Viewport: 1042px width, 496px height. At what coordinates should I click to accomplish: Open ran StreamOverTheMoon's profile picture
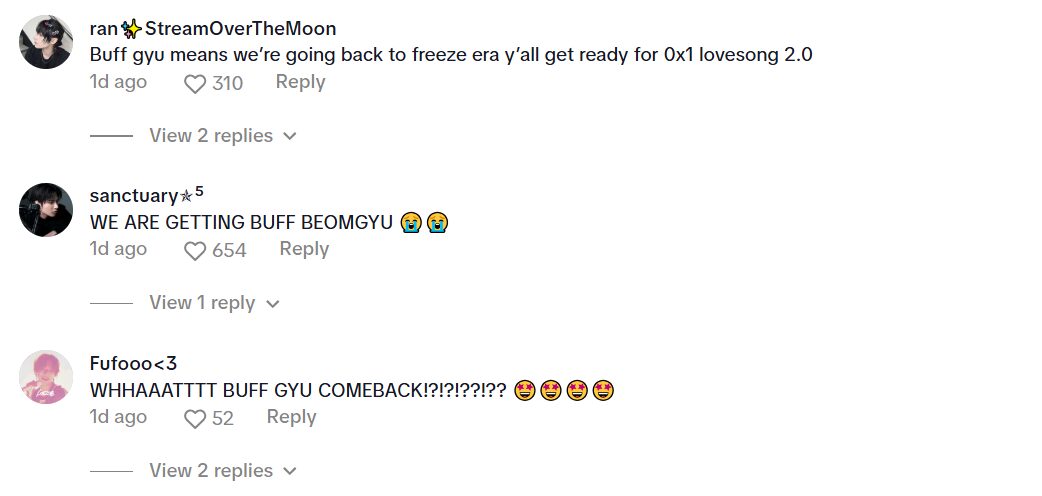[46, 42]
